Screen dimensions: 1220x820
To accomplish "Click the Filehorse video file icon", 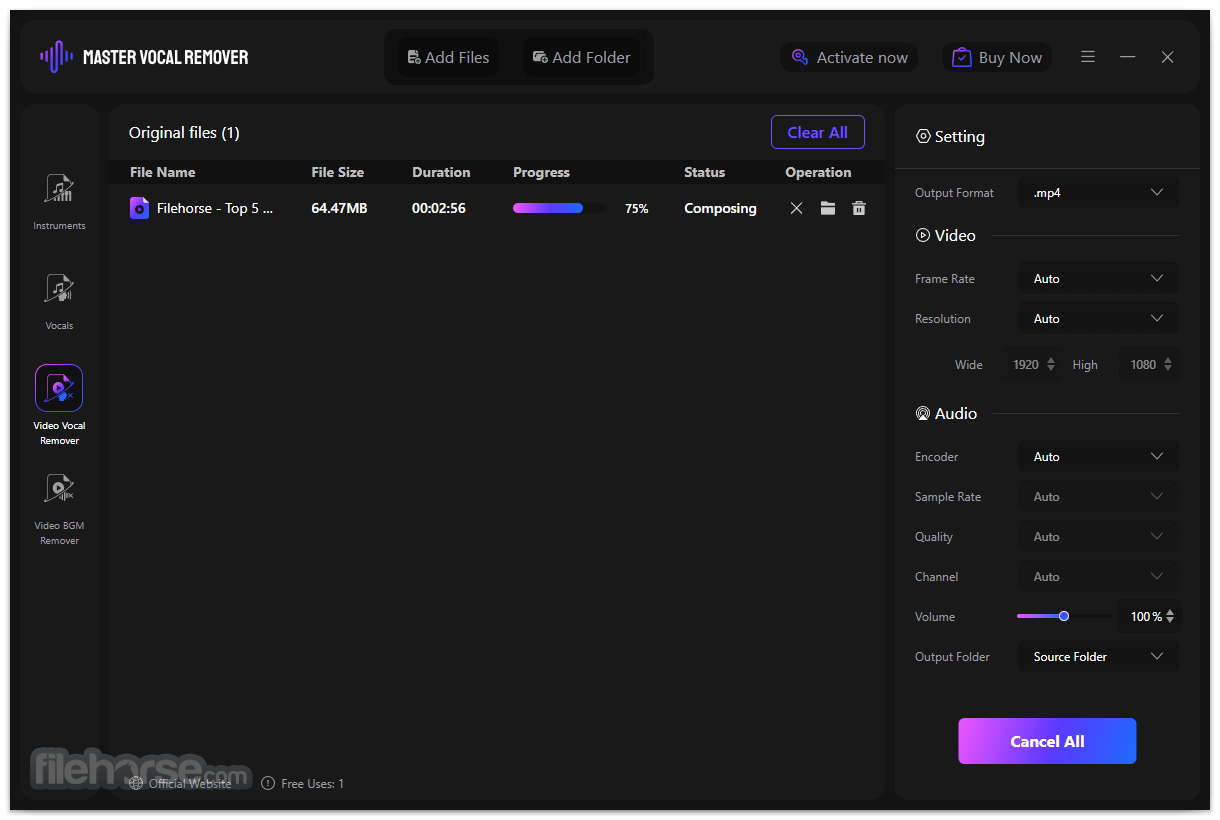I will [139, 208].
